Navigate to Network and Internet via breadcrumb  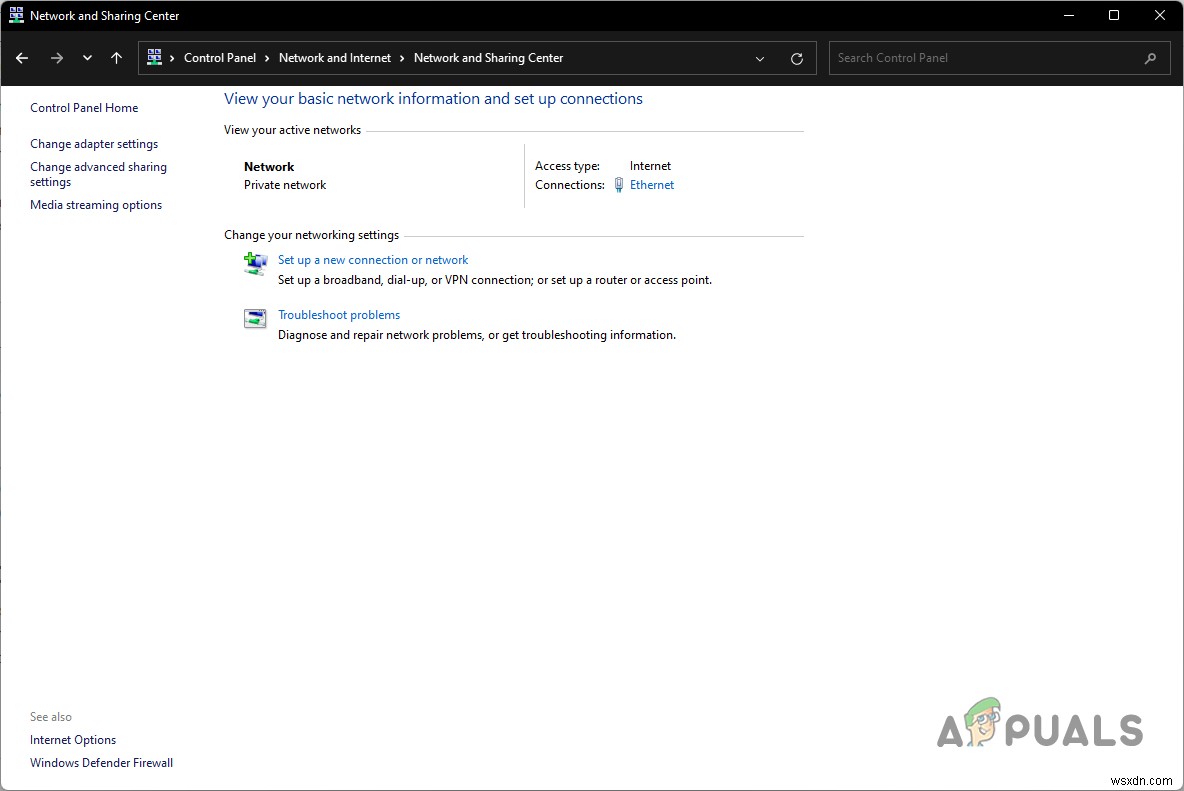pyautogui.click(x=335, y=57)
